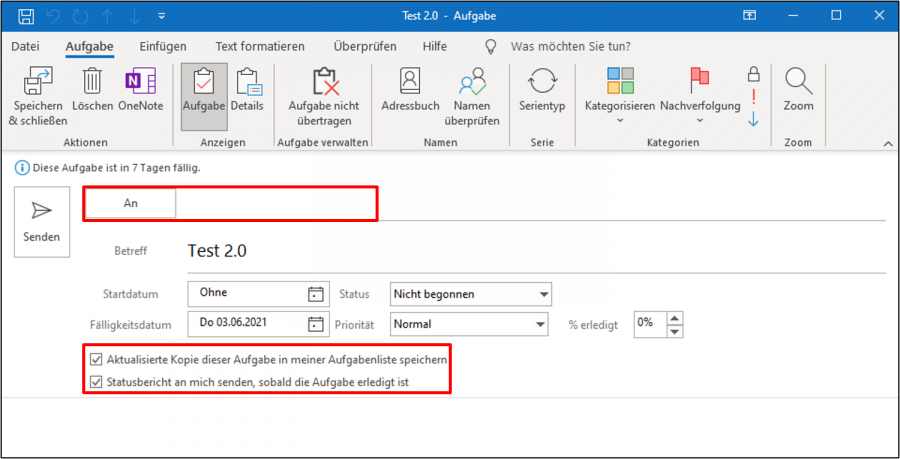900x459 pixels.
Task: Click the Zoom magnifier
Action: [x=798, y=90]
